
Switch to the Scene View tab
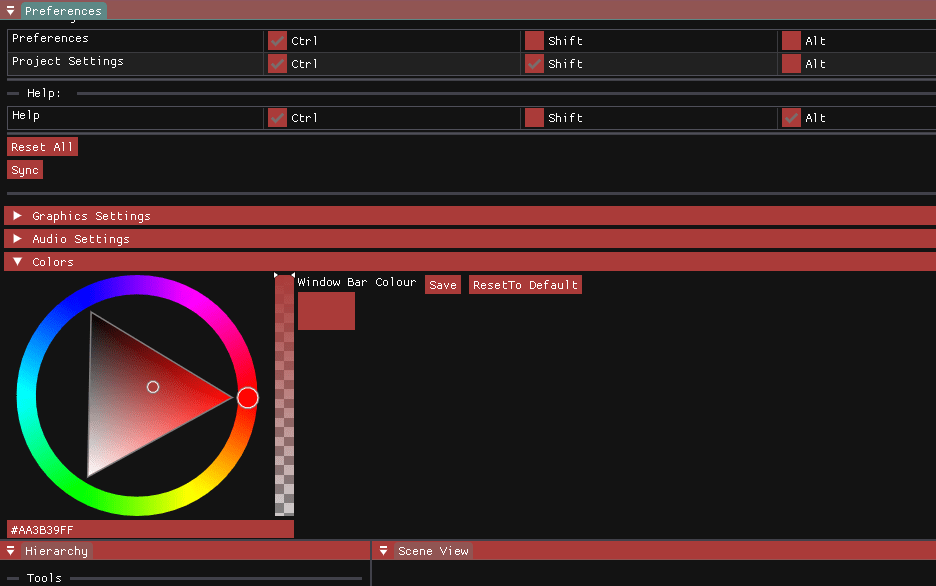pyautogui.click(x=433, y=551)
